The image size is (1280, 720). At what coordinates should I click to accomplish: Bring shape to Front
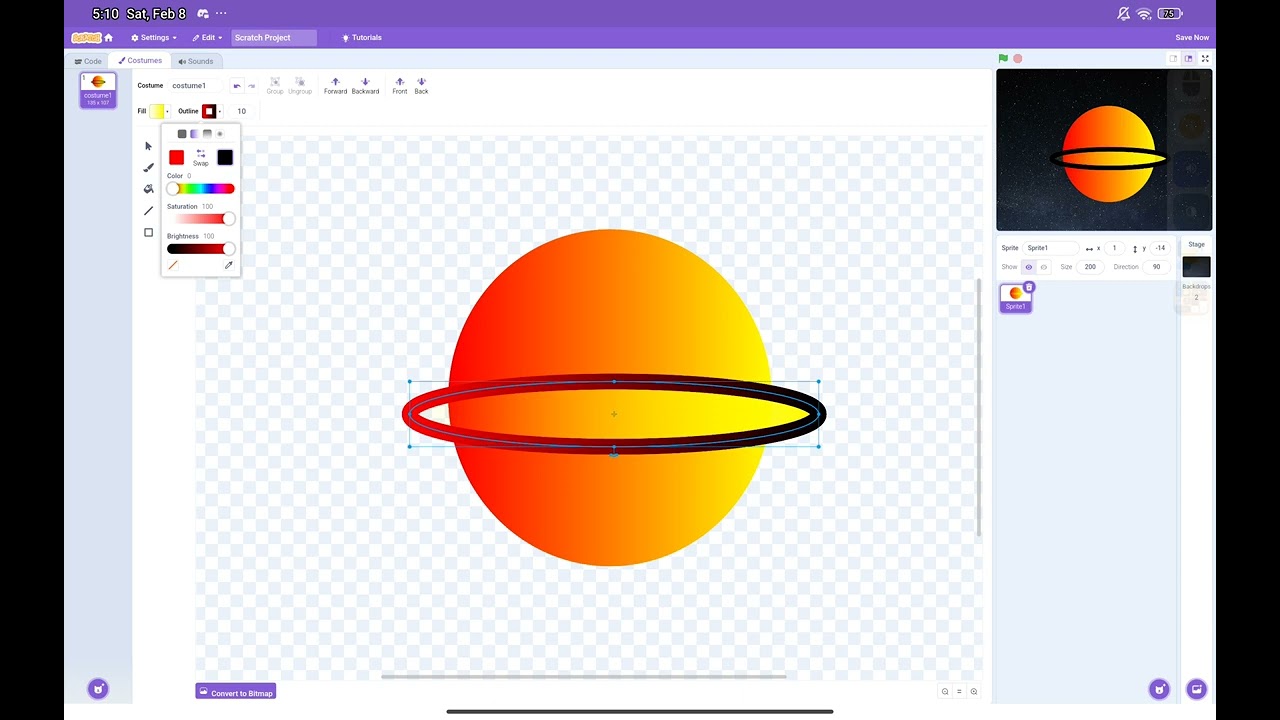(400, 86)
